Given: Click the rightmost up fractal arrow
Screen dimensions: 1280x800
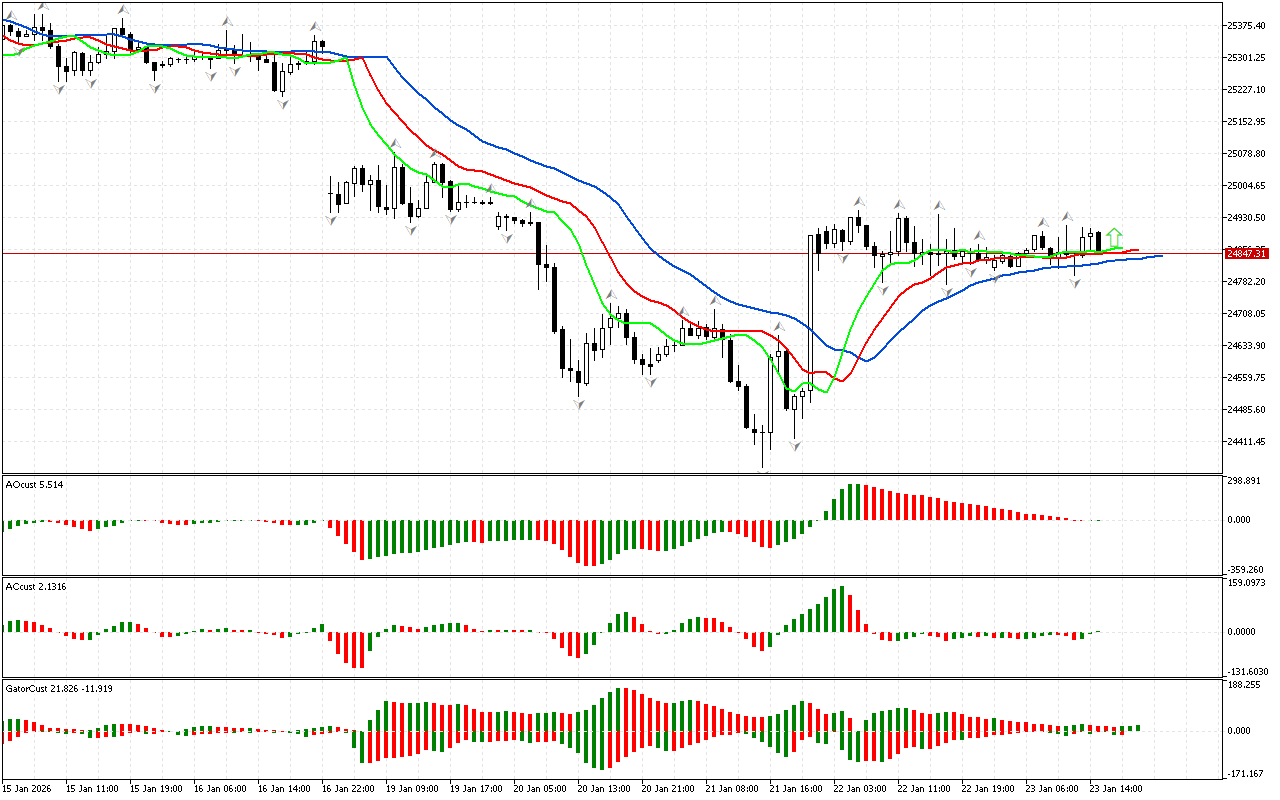Looking at the screenshot, I should pyautogui.click(x=1067, y=216).
